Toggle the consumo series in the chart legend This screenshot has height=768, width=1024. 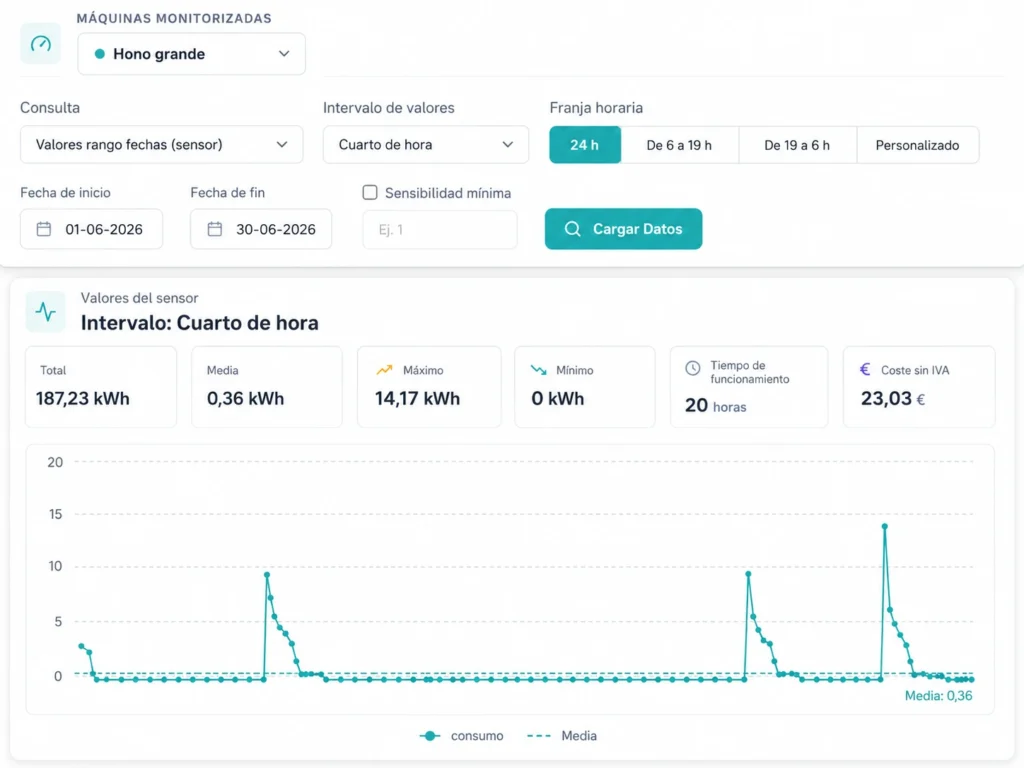(x=462, y=736)
